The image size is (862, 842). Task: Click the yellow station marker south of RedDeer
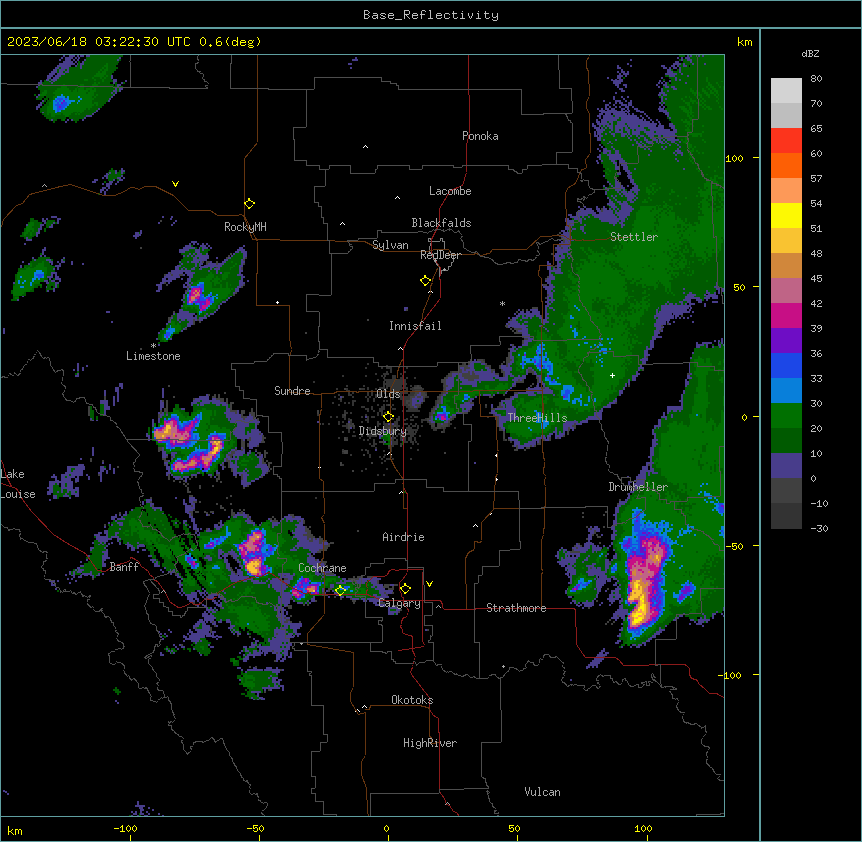(x=425, y=281)
